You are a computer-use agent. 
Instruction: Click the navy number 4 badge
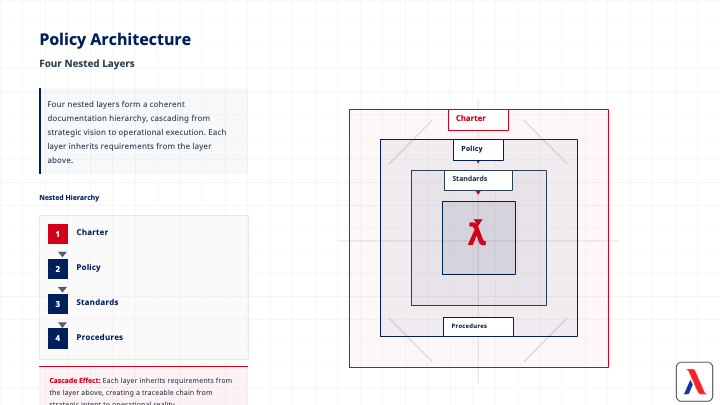(58, 338)
